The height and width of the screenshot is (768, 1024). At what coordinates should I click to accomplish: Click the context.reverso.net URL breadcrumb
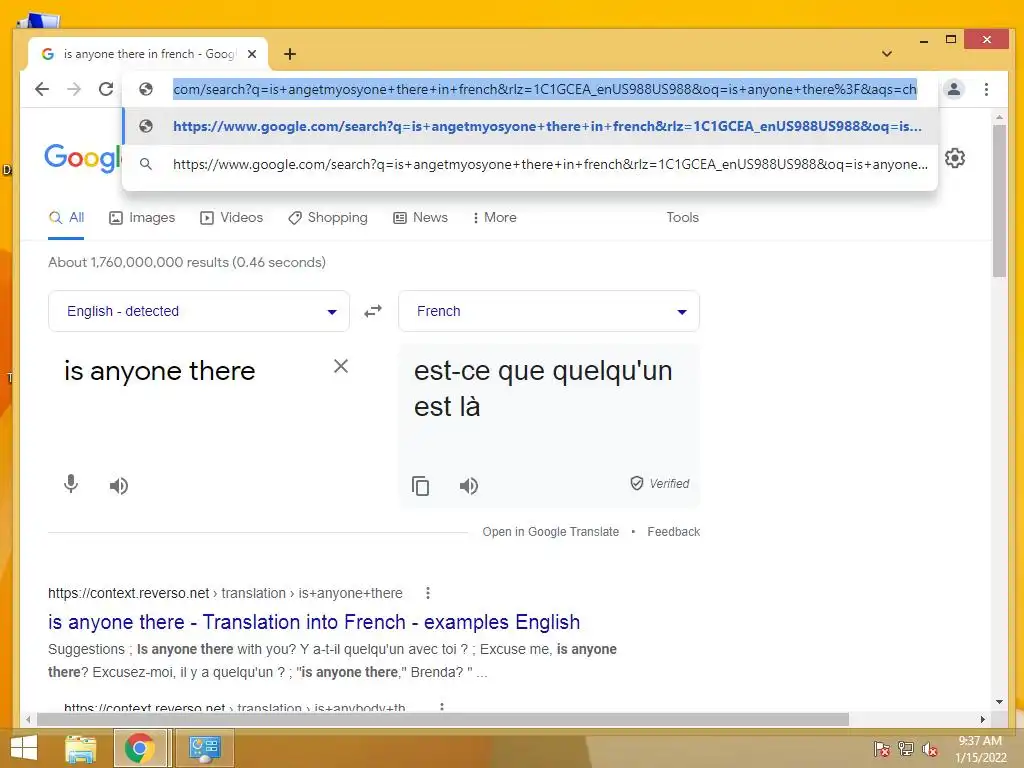tap(225, 593)
